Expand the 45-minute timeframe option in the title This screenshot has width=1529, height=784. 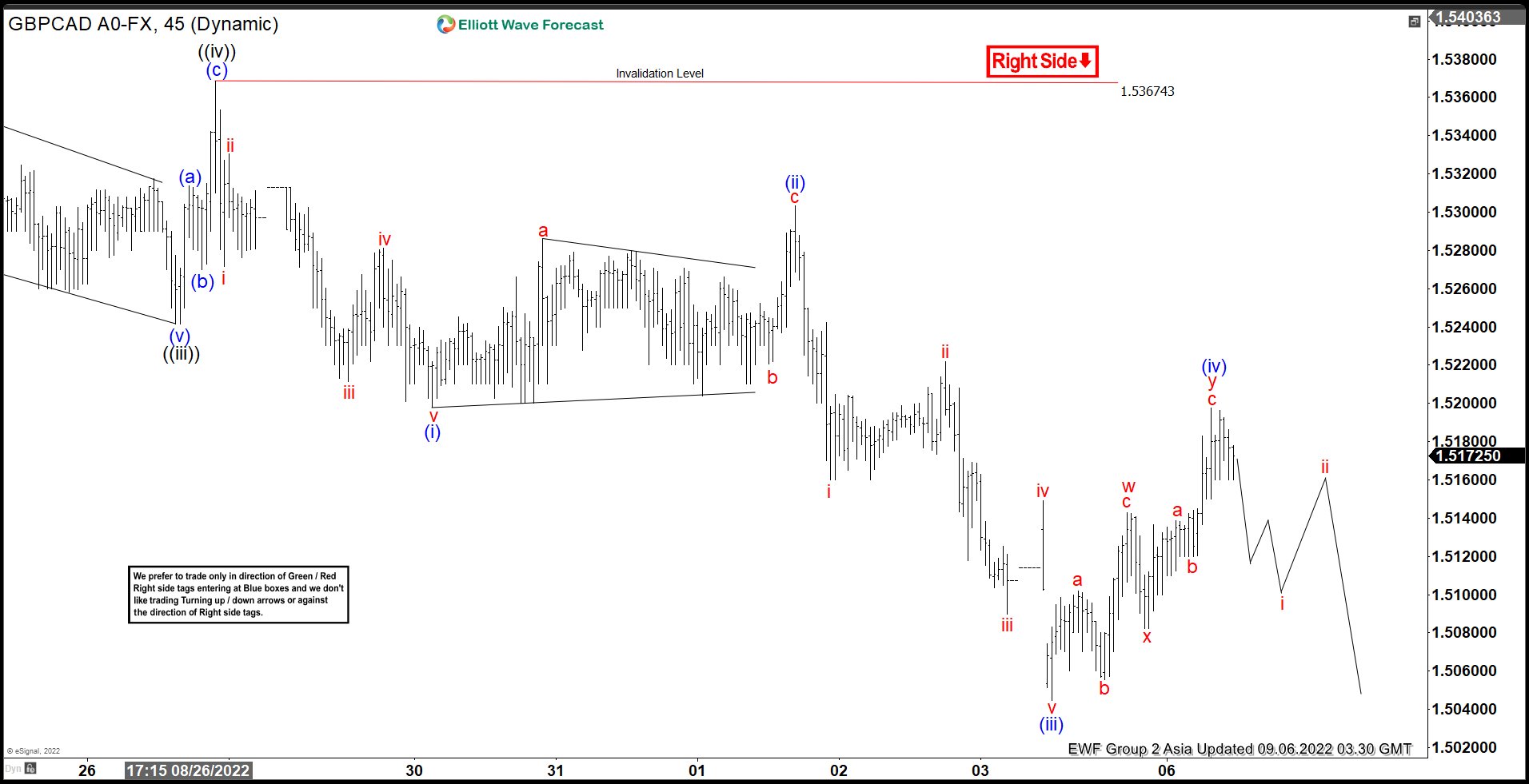(x=176, y=25)
